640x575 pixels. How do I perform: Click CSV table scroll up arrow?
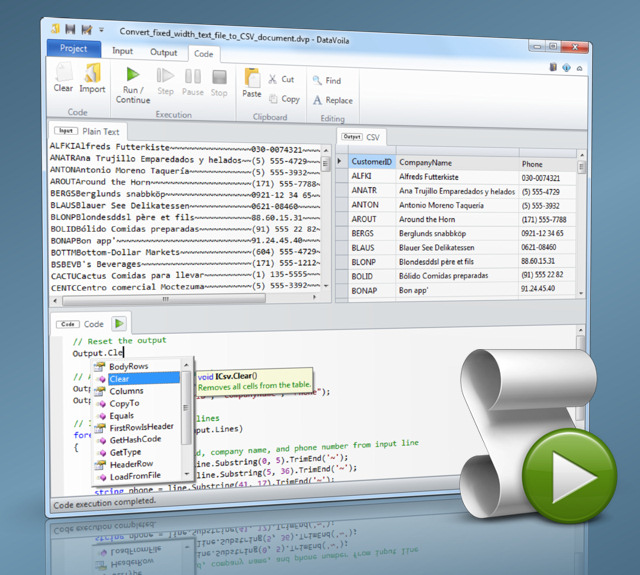point(582,155)
